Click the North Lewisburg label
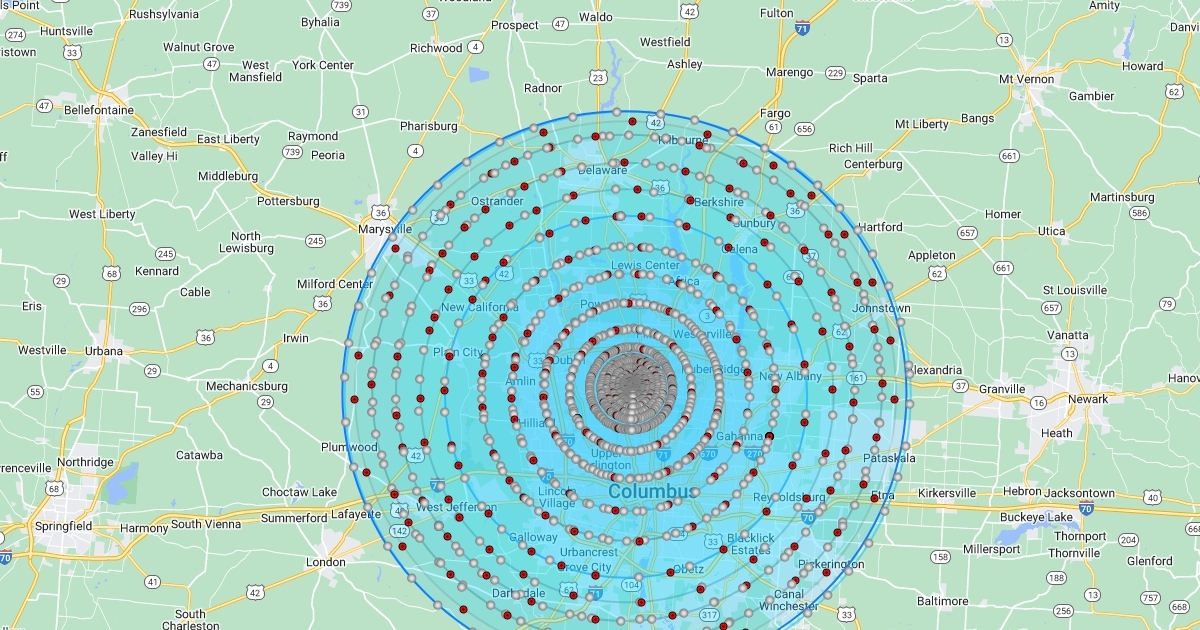Image resolution: width=1200 pixels, height=630 pixels. pos(245,242)
